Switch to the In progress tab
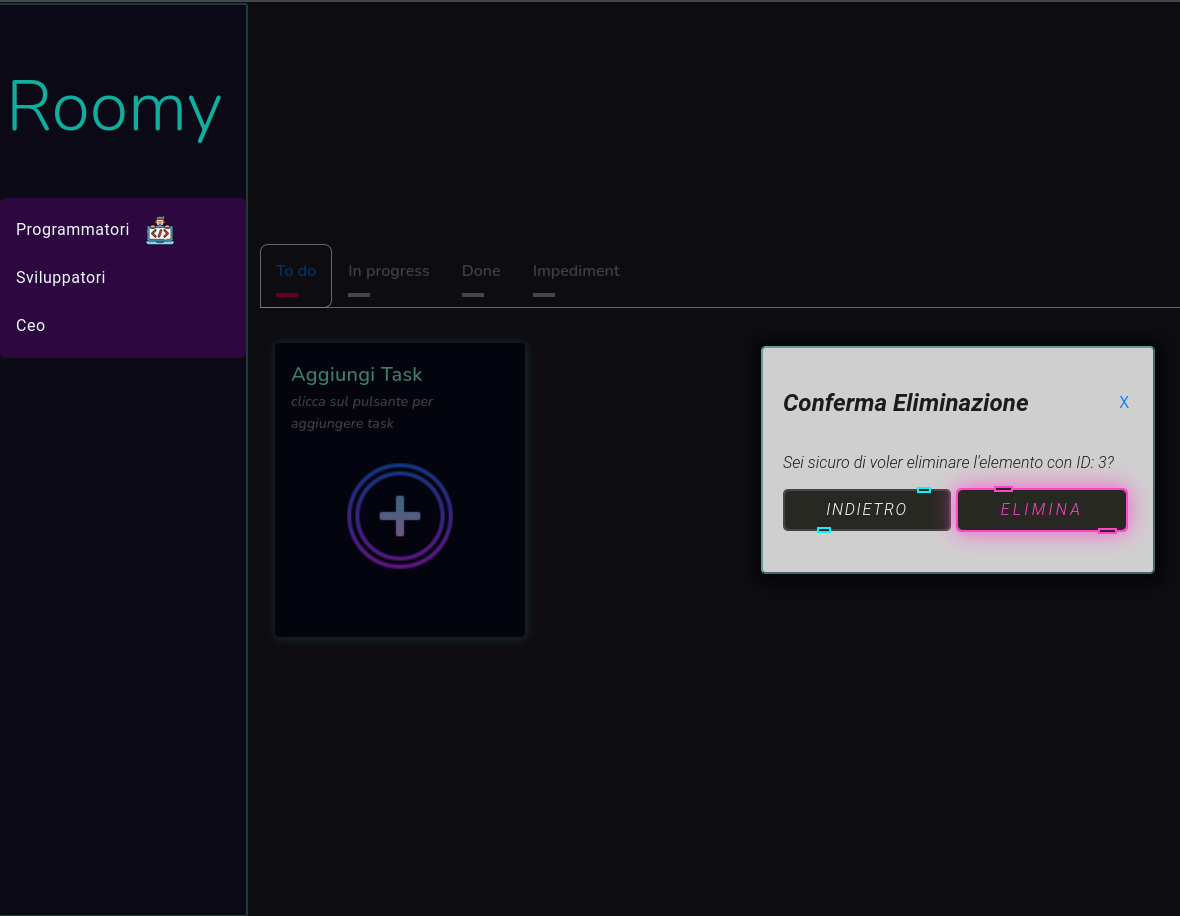The width and height of the screenshot is (1180, 916). [389, 270]
